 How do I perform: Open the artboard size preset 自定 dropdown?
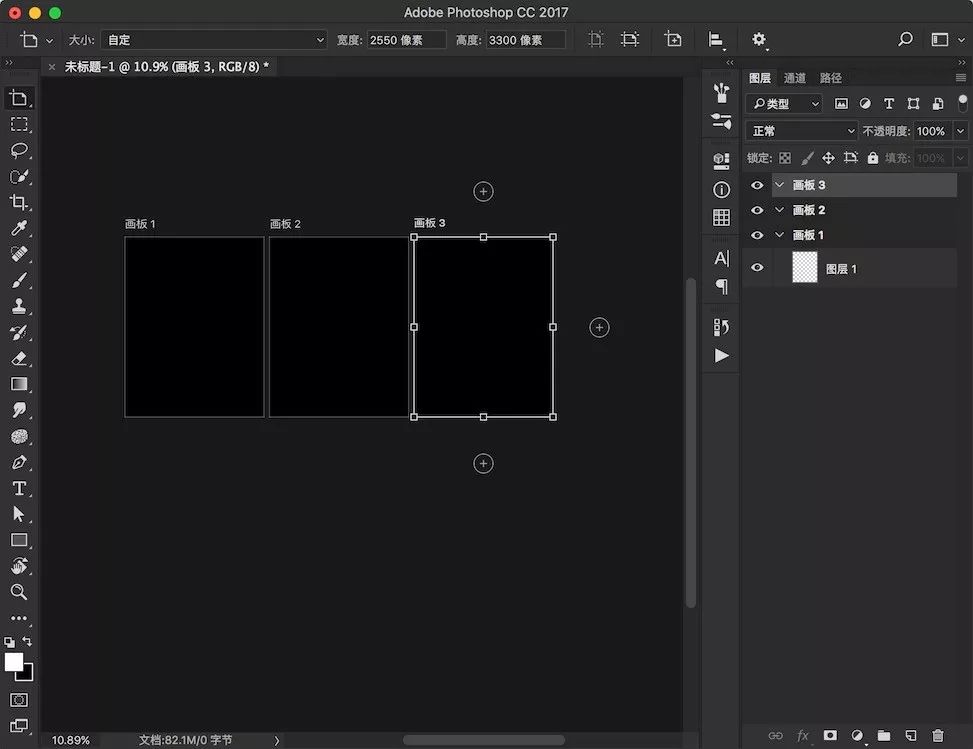coord(214,40)
